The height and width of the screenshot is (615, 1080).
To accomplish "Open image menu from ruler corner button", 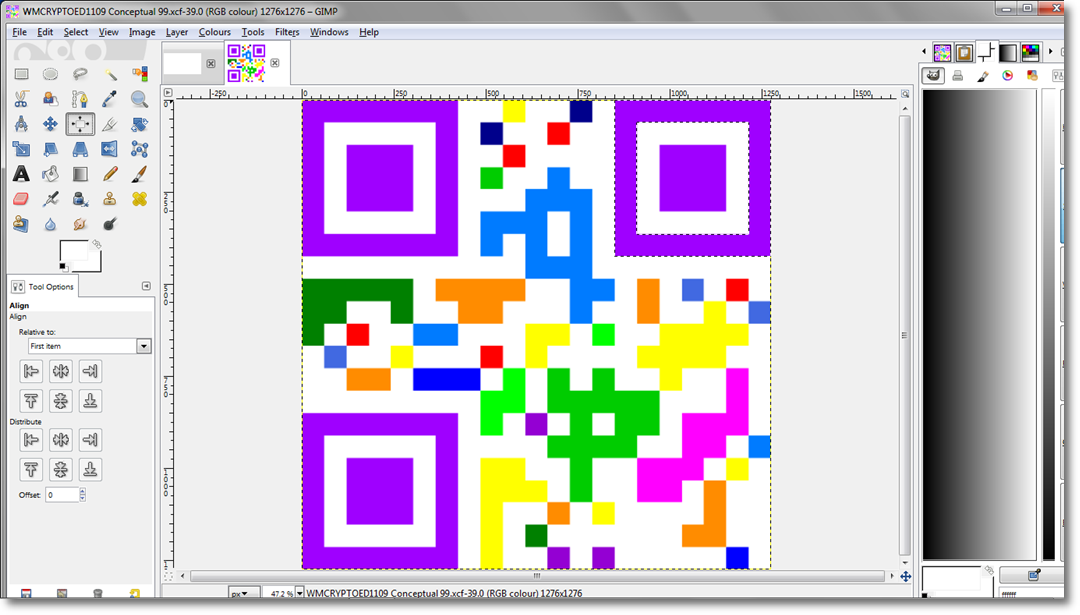I will pos(168,92).
